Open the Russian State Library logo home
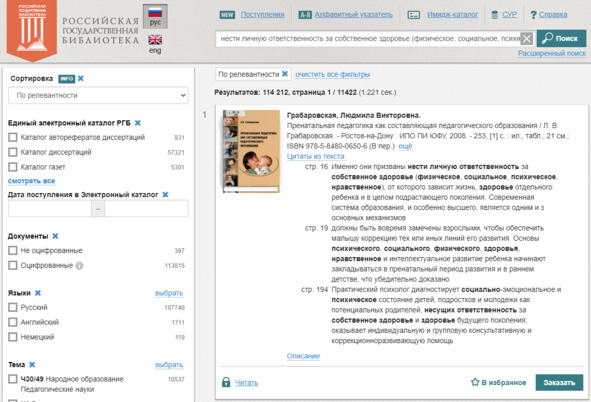Image resolution: width=591 pixels, height=402 pixels. tap(32, 30)
